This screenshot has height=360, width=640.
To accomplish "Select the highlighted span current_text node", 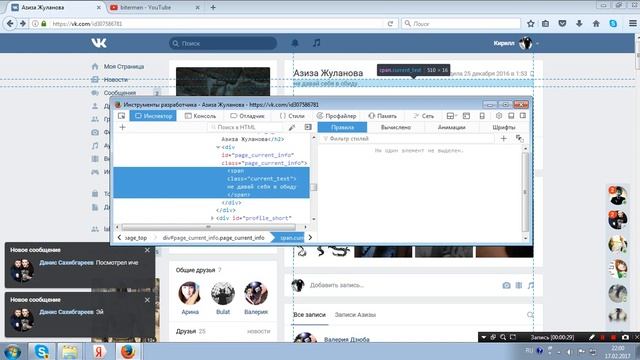I will (x=211, y=182).
